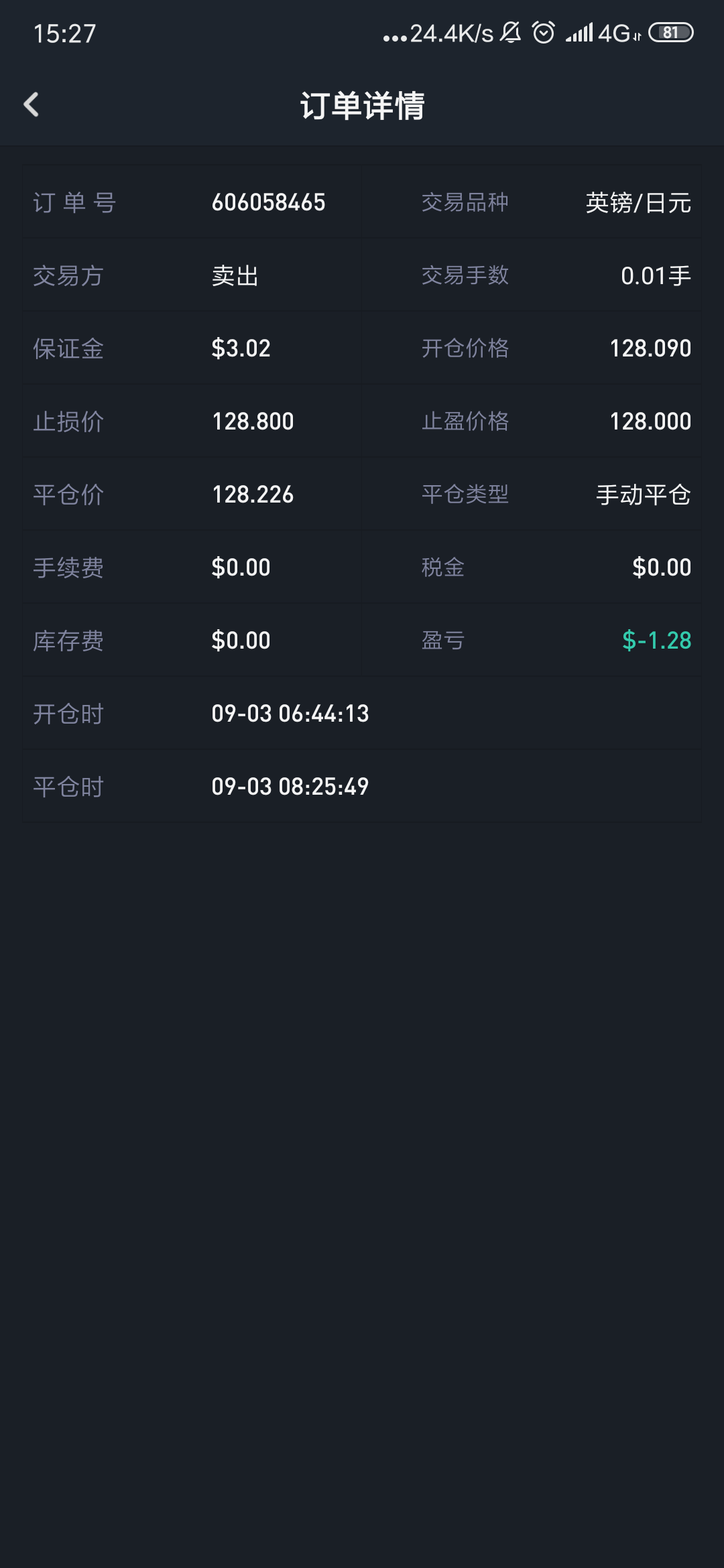Tap the open time 09-03 06:44:13

pyautogui.click(x=290, y=714)
